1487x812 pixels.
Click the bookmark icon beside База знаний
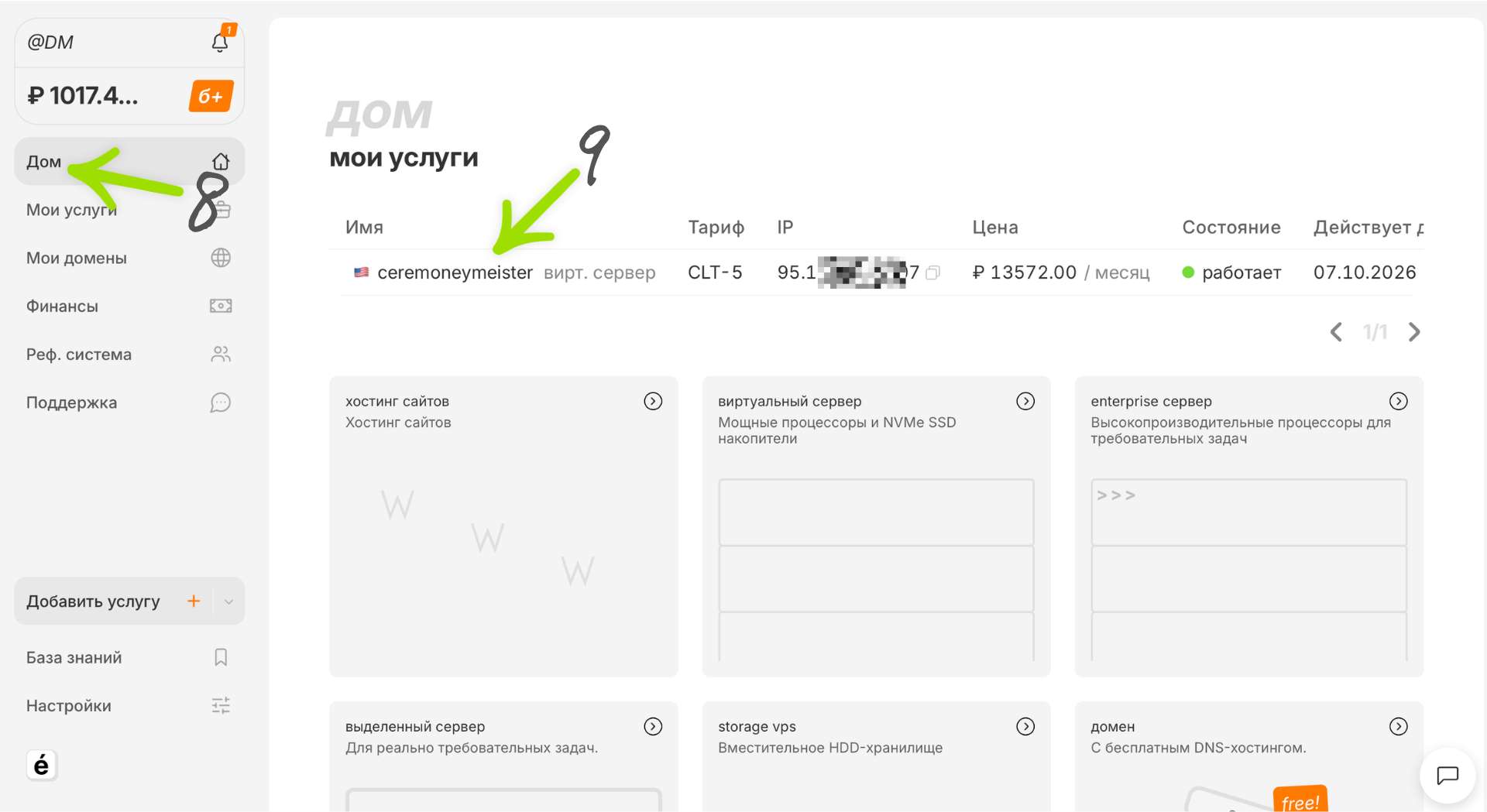(x=221, y=657)
